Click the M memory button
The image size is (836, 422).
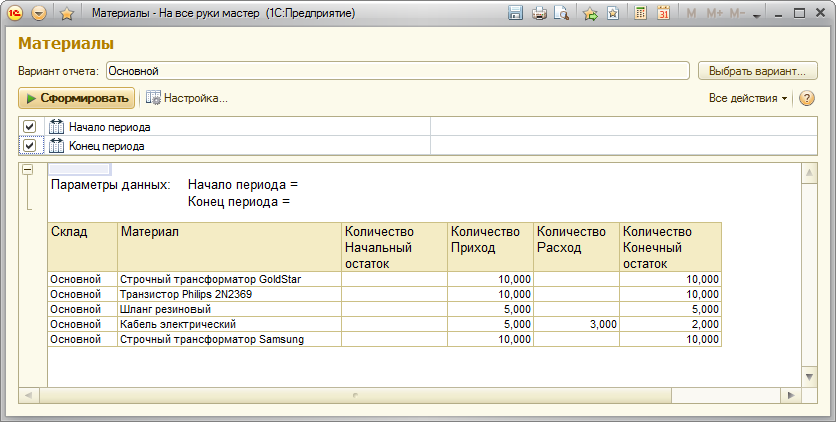tap(692, 14)
